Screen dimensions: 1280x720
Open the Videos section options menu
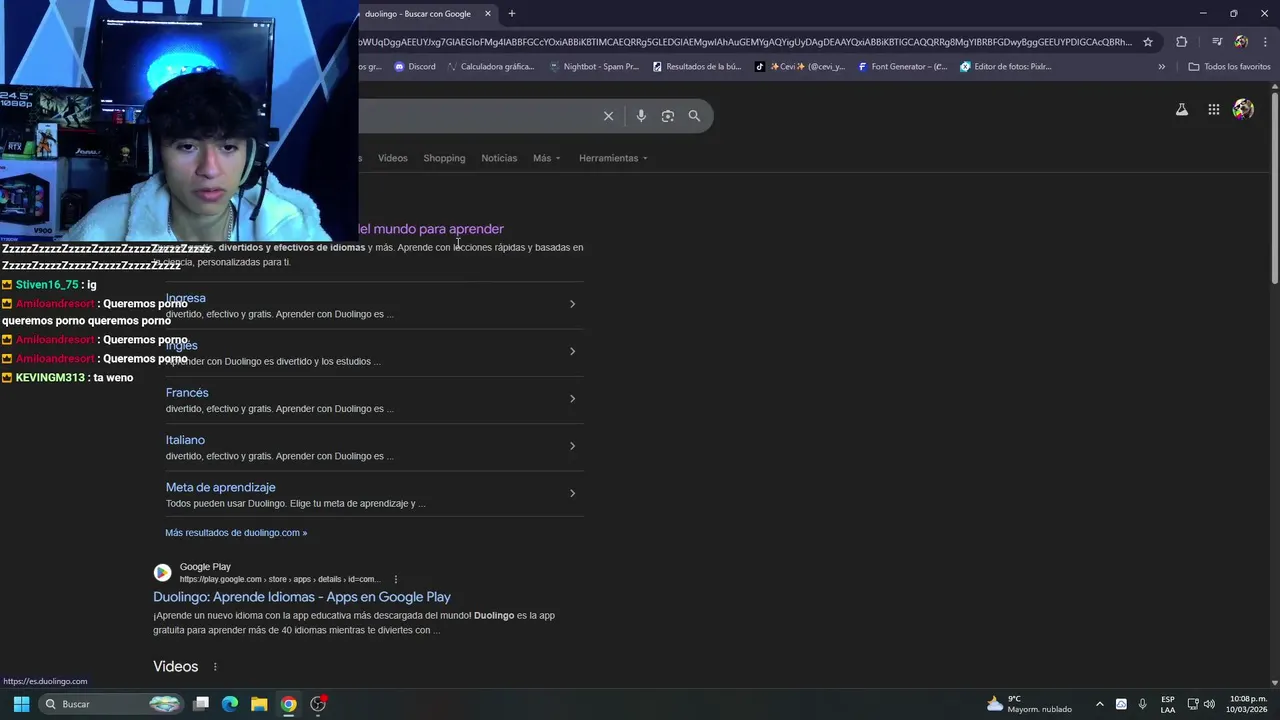tap(215, 667)
